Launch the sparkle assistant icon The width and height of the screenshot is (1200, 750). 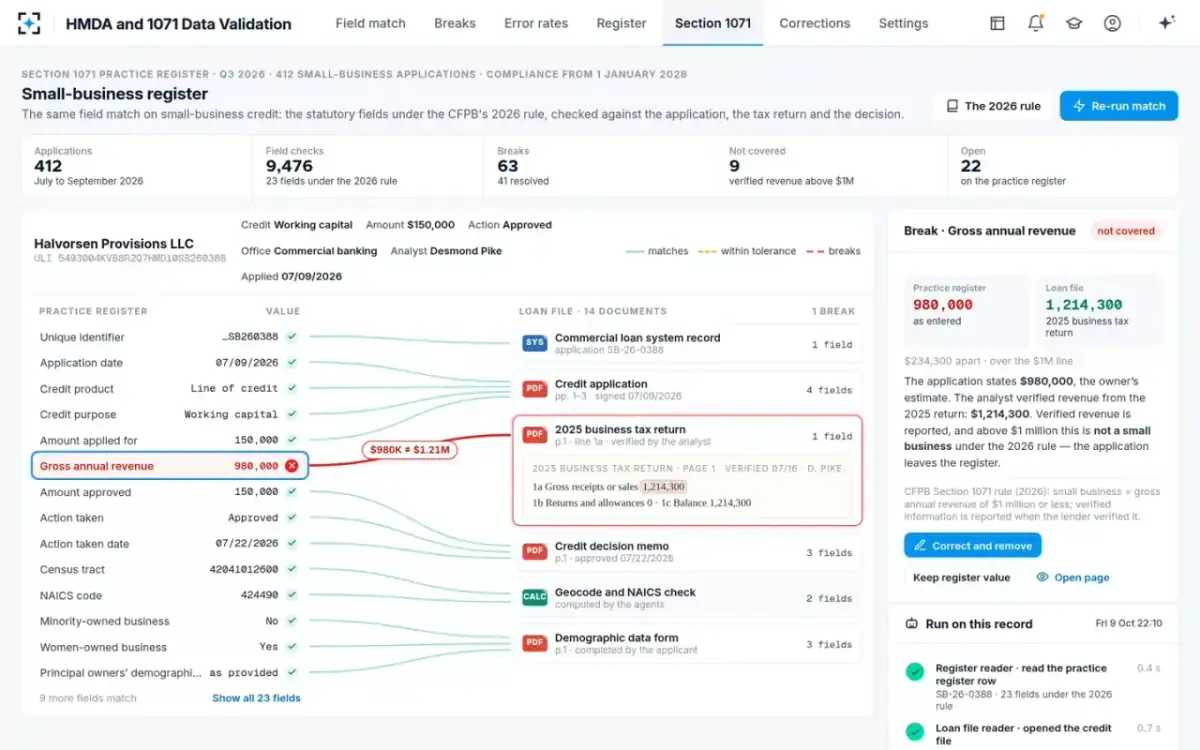(1166, 23)
